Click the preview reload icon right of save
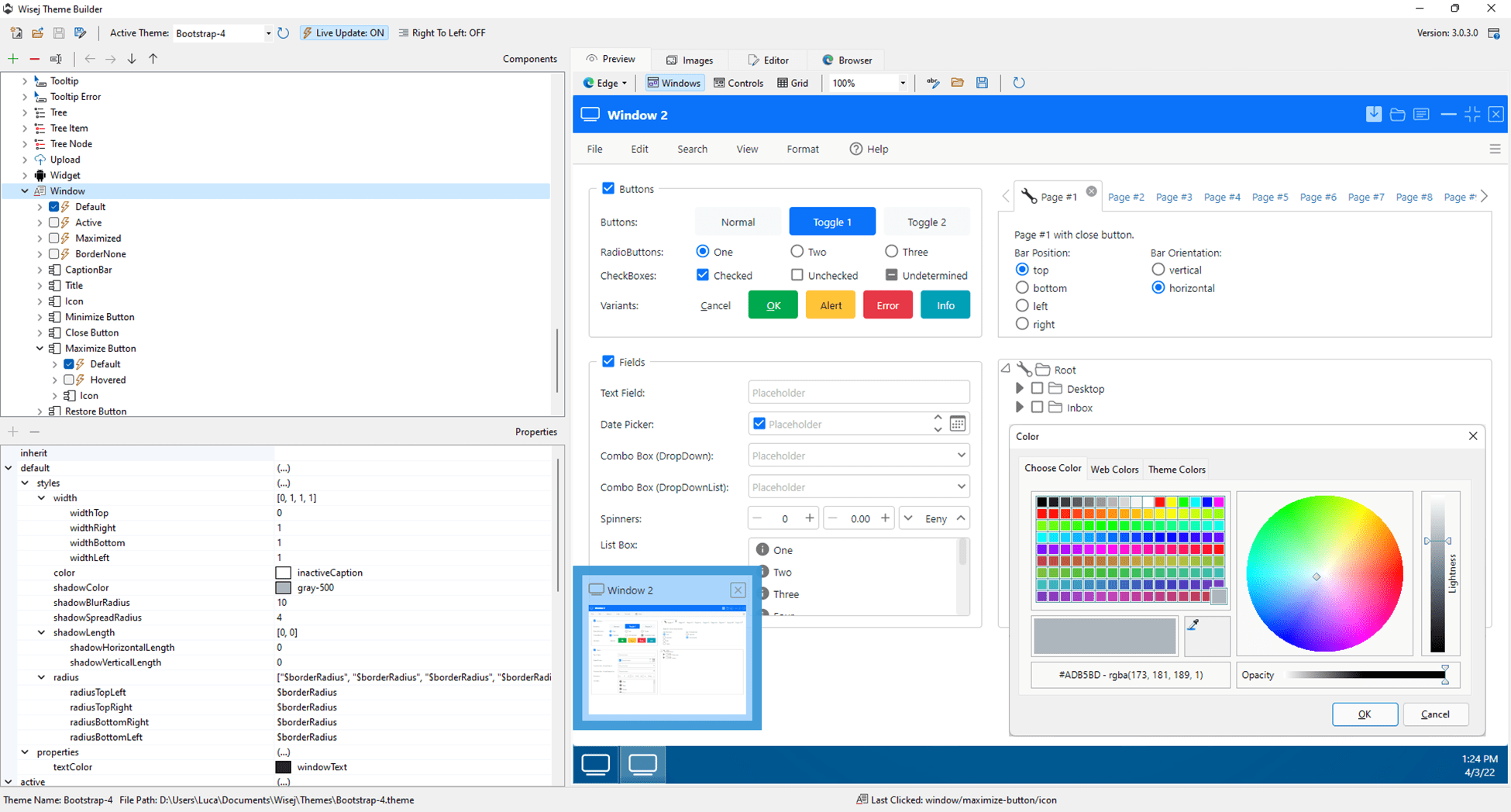 [x=1019, y=83]
